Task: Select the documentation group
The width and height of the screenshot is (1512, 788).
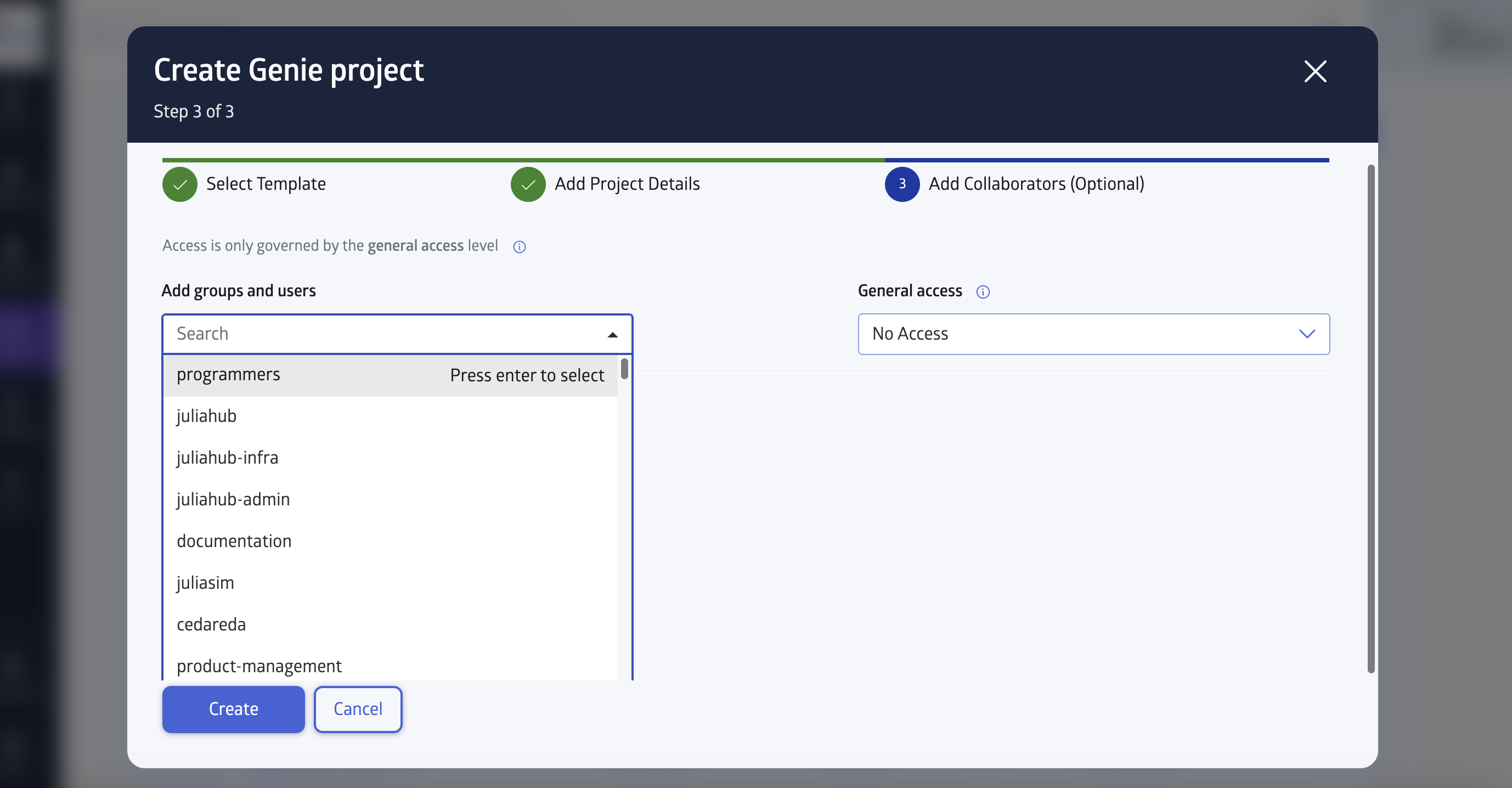Action: click(234, 540)
